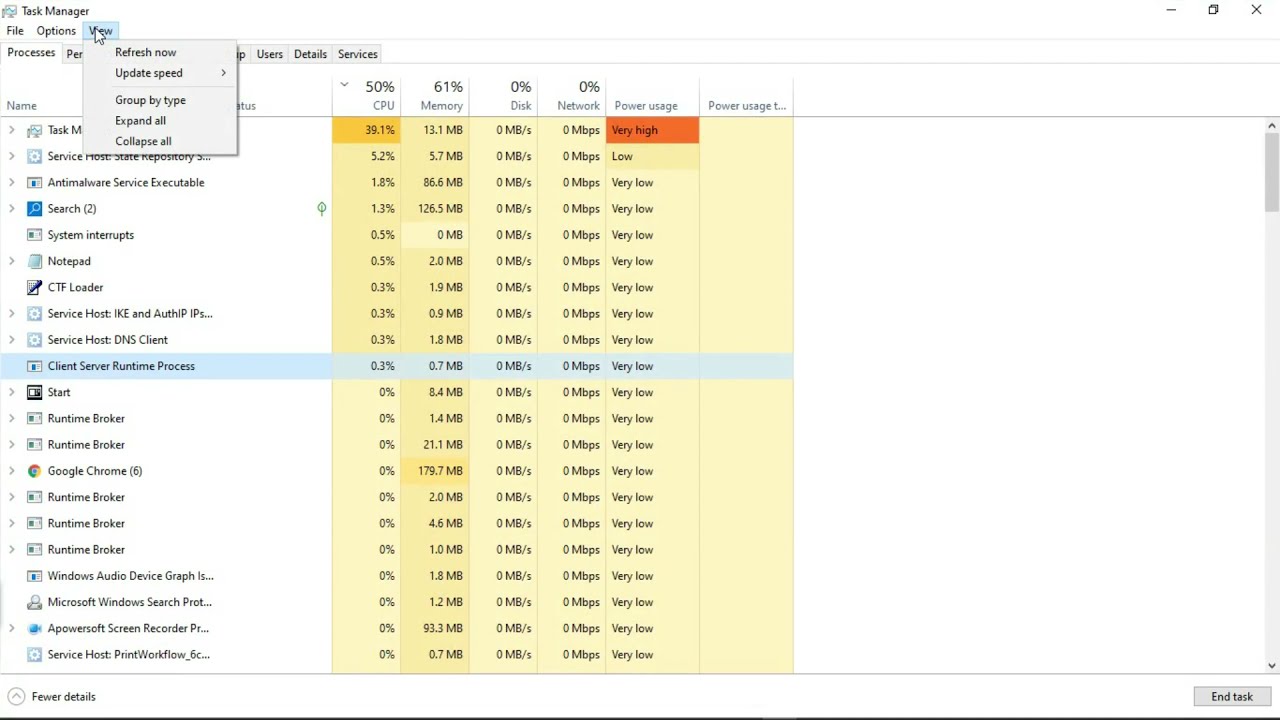Expand the Service Host: IKE and AuthIP row

(x=12, y=314)
